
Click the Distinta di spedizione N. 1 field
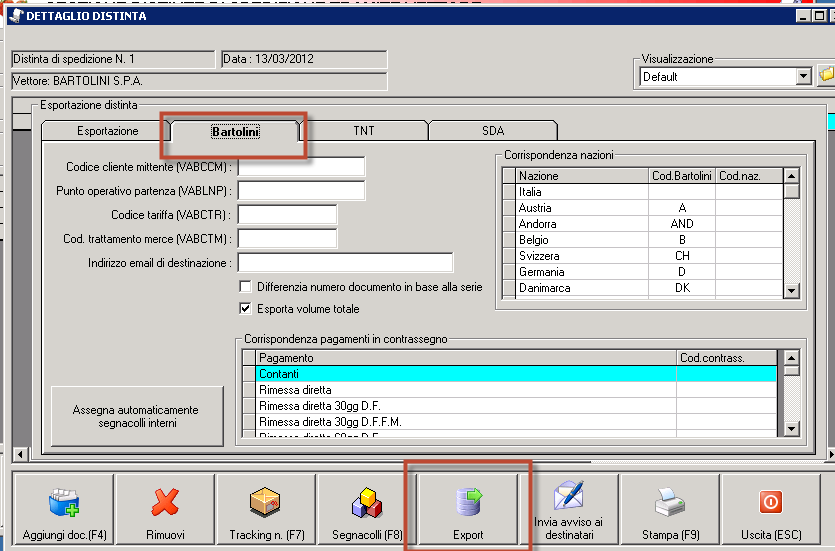(113, 59)
